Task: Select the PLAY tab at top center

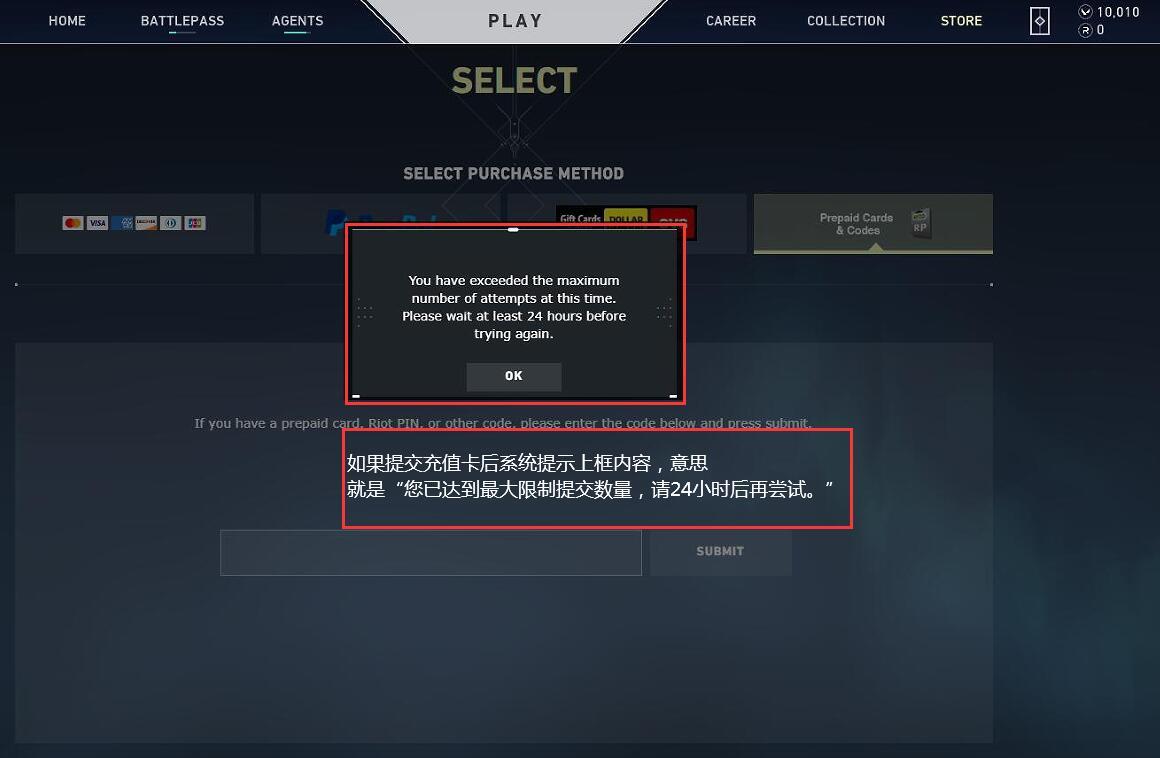Action: coord(515,21)
